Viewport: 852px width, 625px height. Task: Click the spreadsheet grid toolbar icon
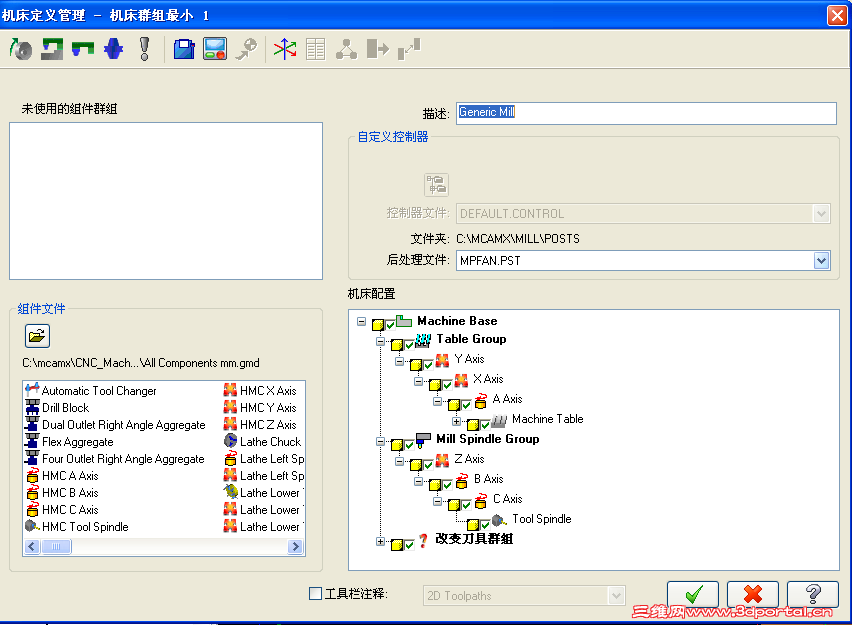(x=314, y=48)
